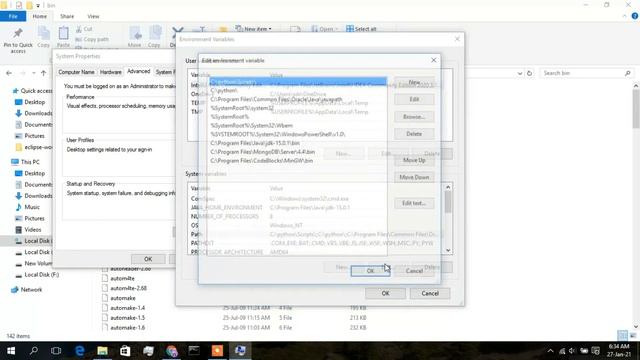Pin to Quick access in ribbon

pyautogui.click(x=18, y=40)
